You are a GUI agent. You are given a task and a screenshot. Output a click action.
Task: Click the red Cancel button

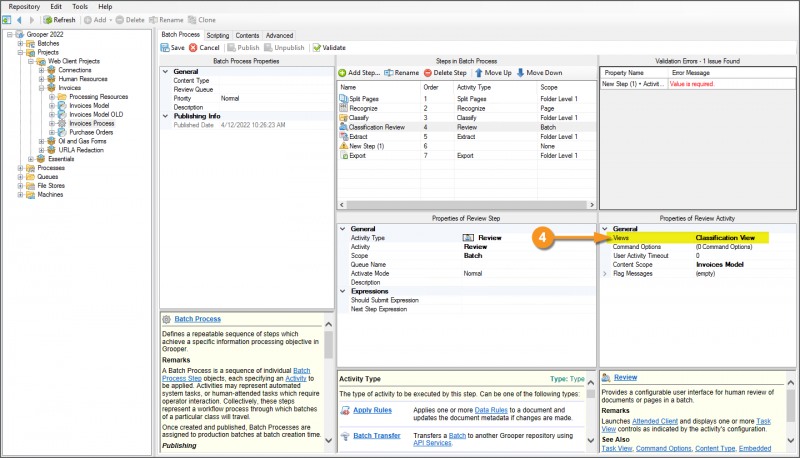tap(203, 47)
